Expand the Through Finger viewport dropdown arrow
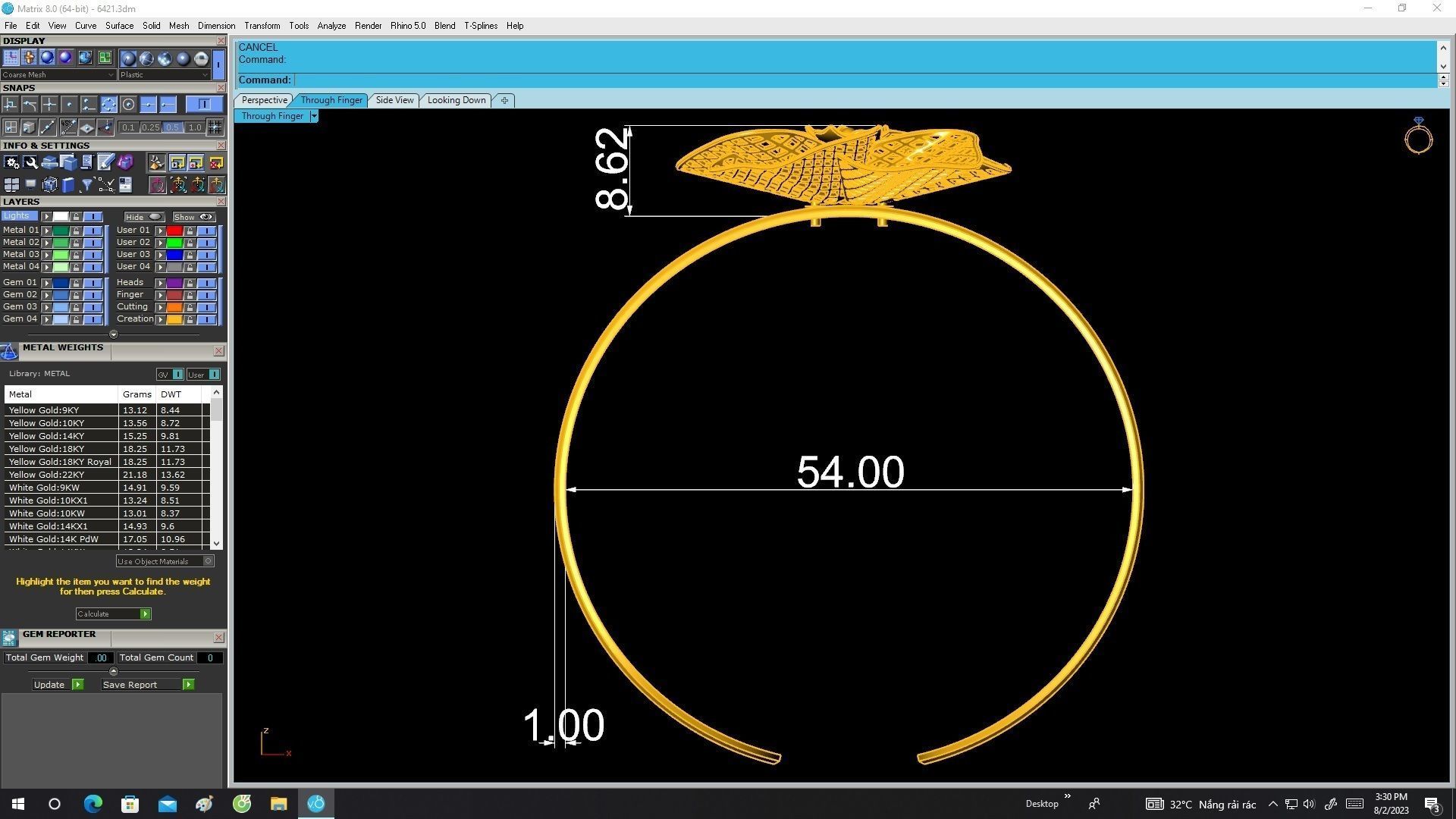The width and height of the screenshot is (1456, 819). (314, 116)
